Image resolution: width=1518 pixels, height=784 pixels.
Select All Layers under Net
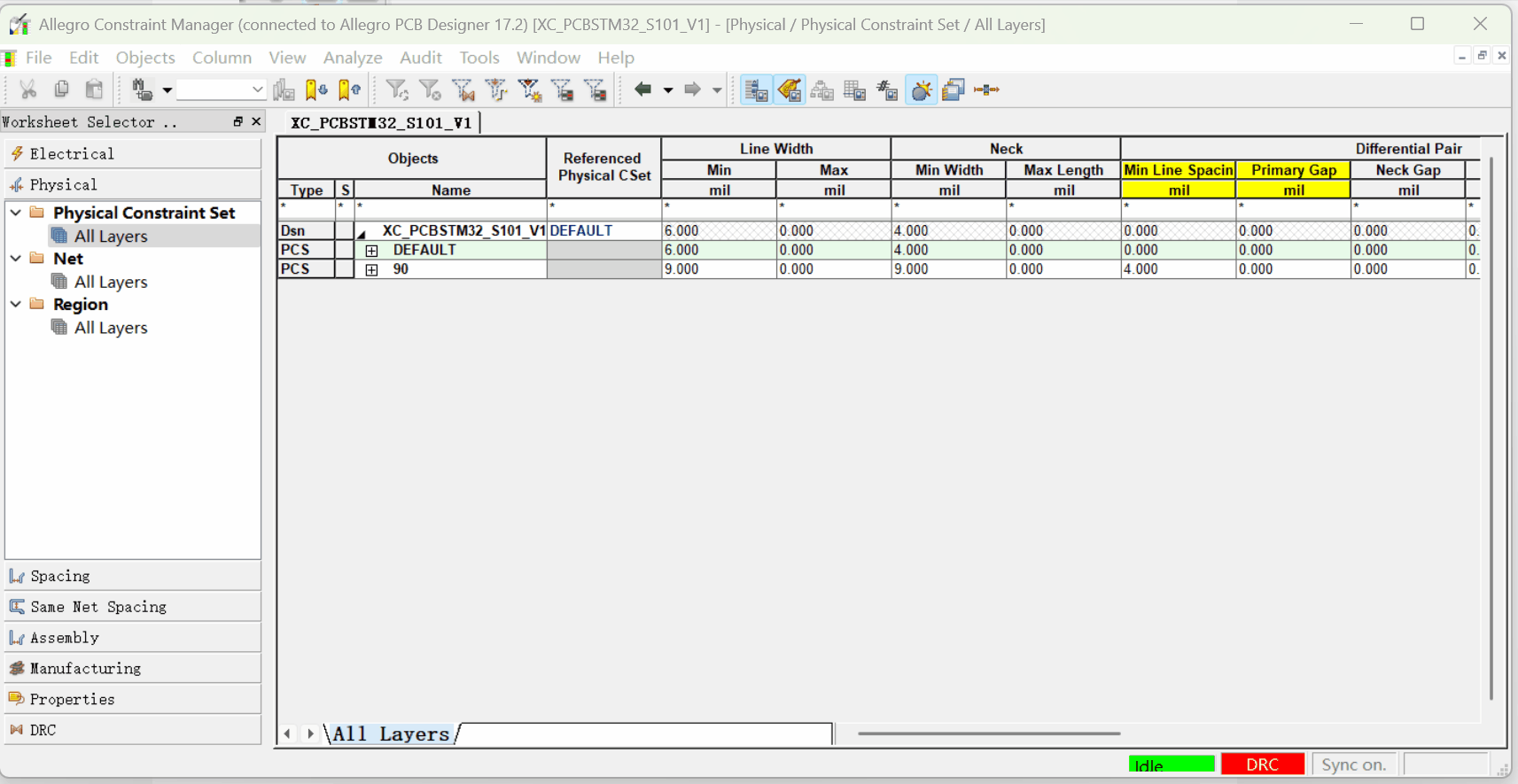pos(111,282)
